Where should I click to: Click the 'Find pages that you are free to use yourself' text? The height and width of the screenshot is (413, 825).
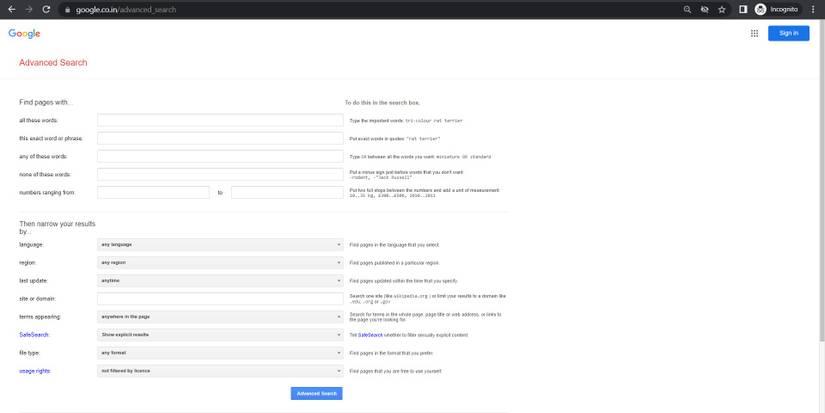tap(396, 371)
